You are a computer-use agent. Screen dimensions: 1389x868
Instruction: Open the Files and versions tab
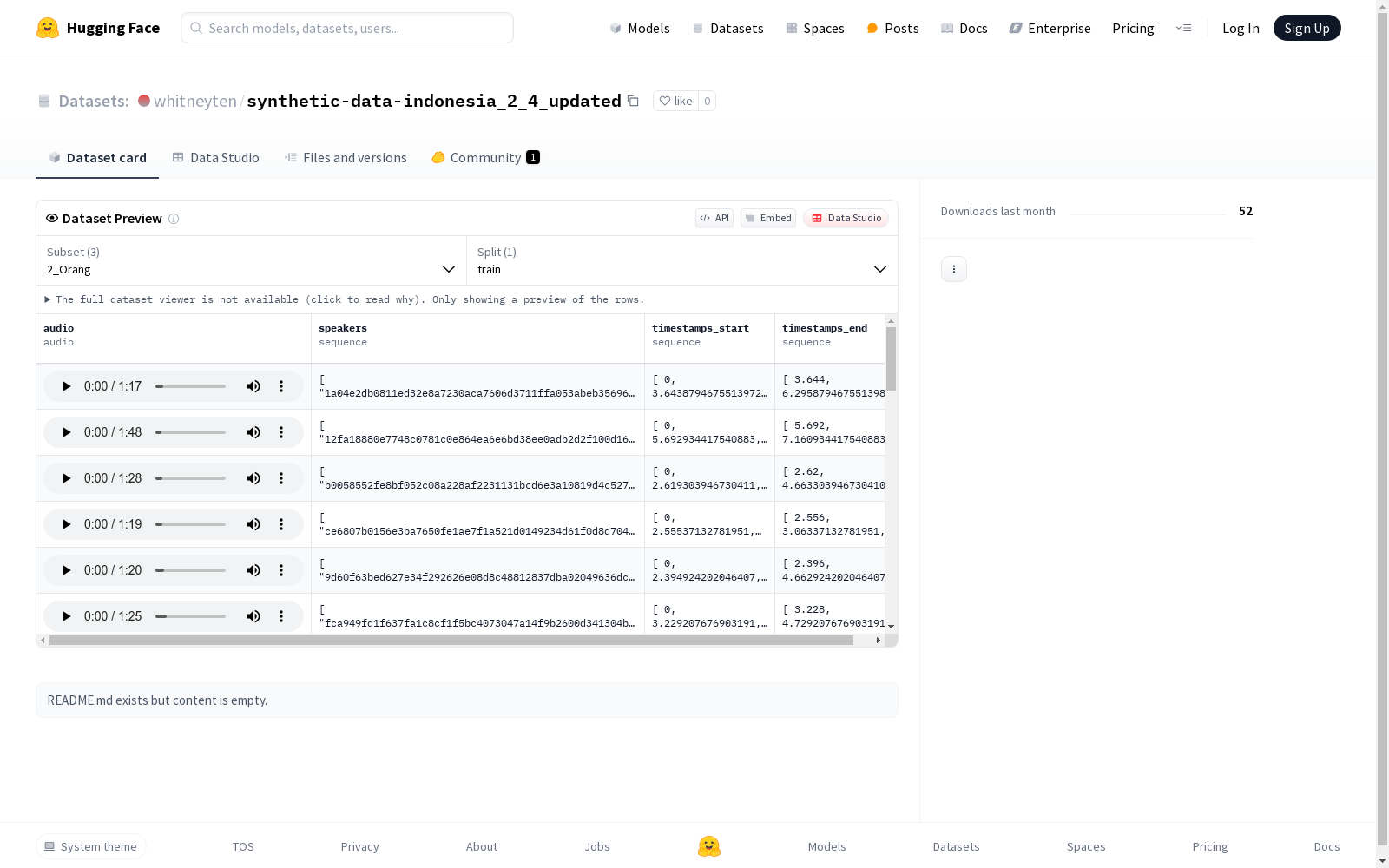coord(346,158)
